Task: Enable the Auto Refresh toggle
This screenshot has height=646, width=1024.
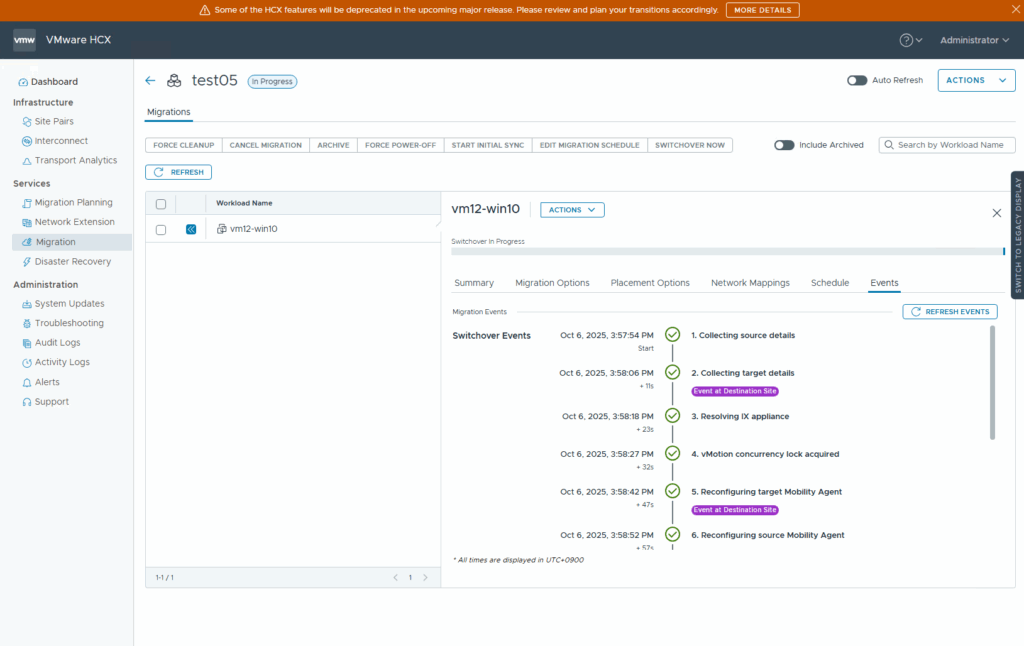Action: [857, 80]
